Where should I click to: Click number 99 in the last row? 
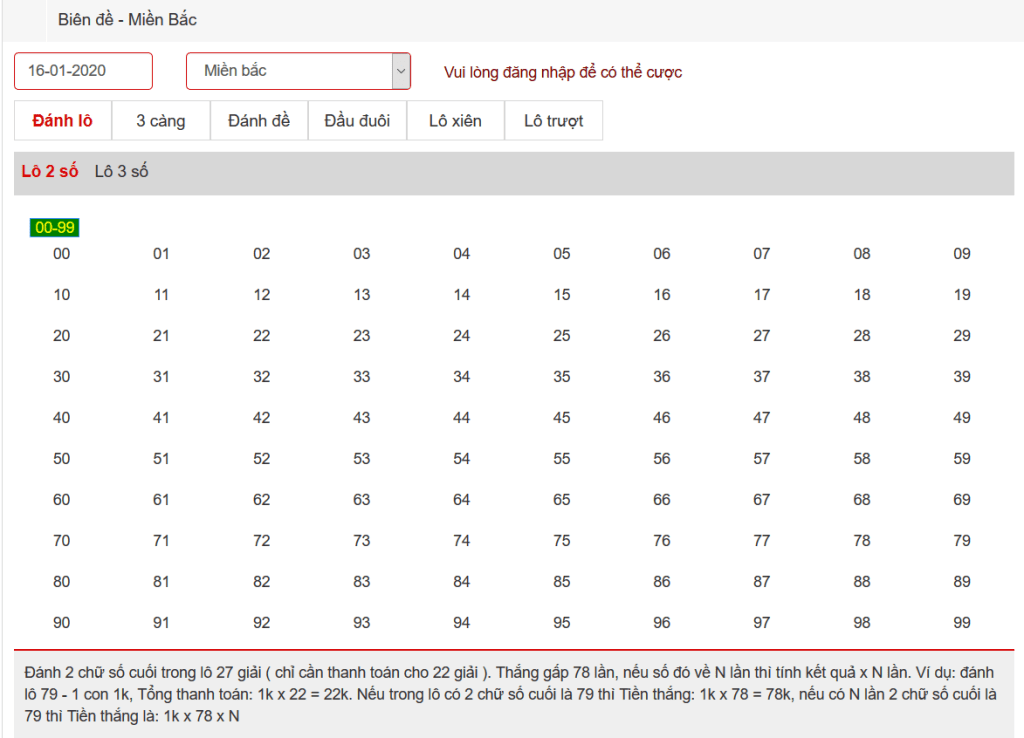point(962,623)
